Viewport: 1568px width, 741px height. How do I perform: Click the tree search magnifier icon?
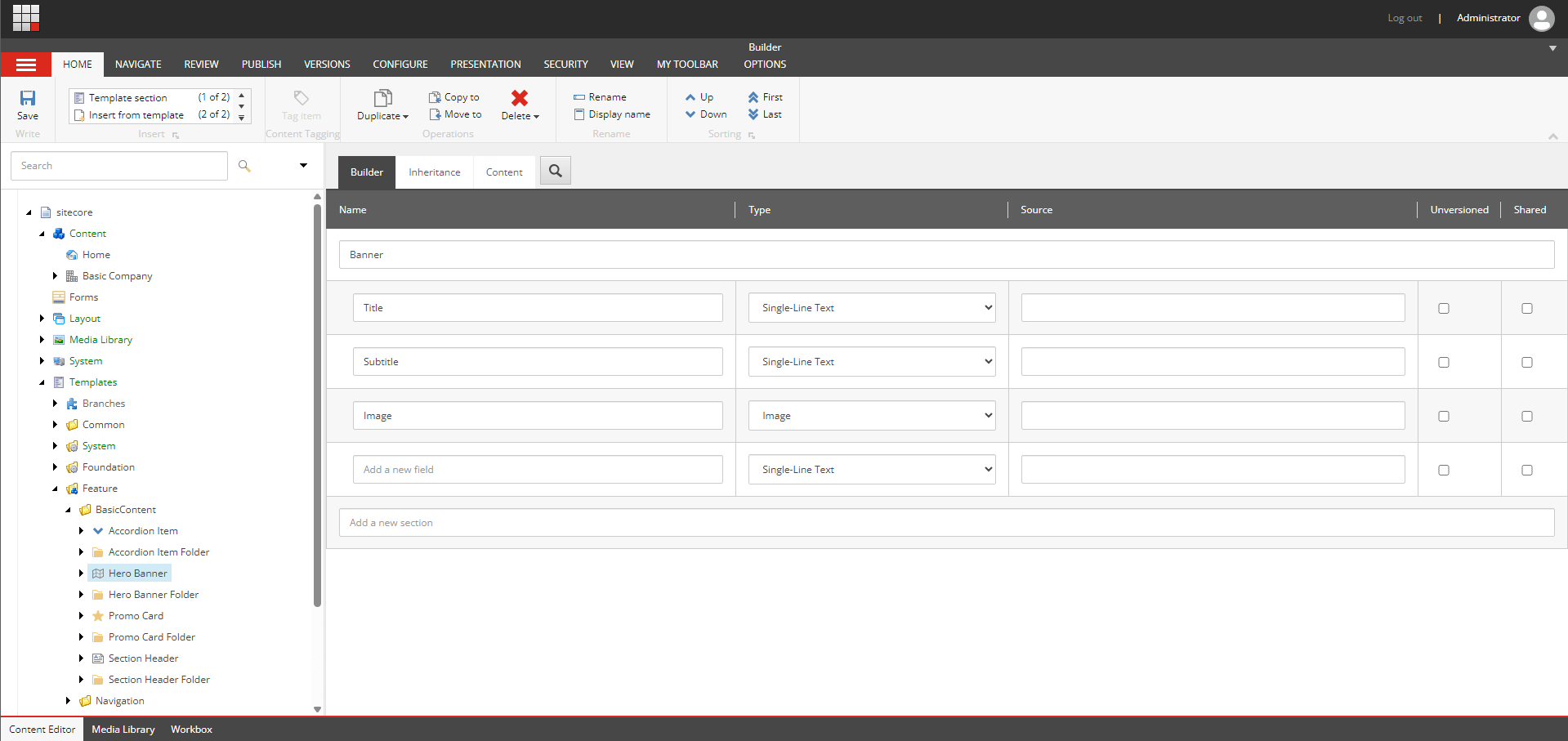[x=244, y=166]
